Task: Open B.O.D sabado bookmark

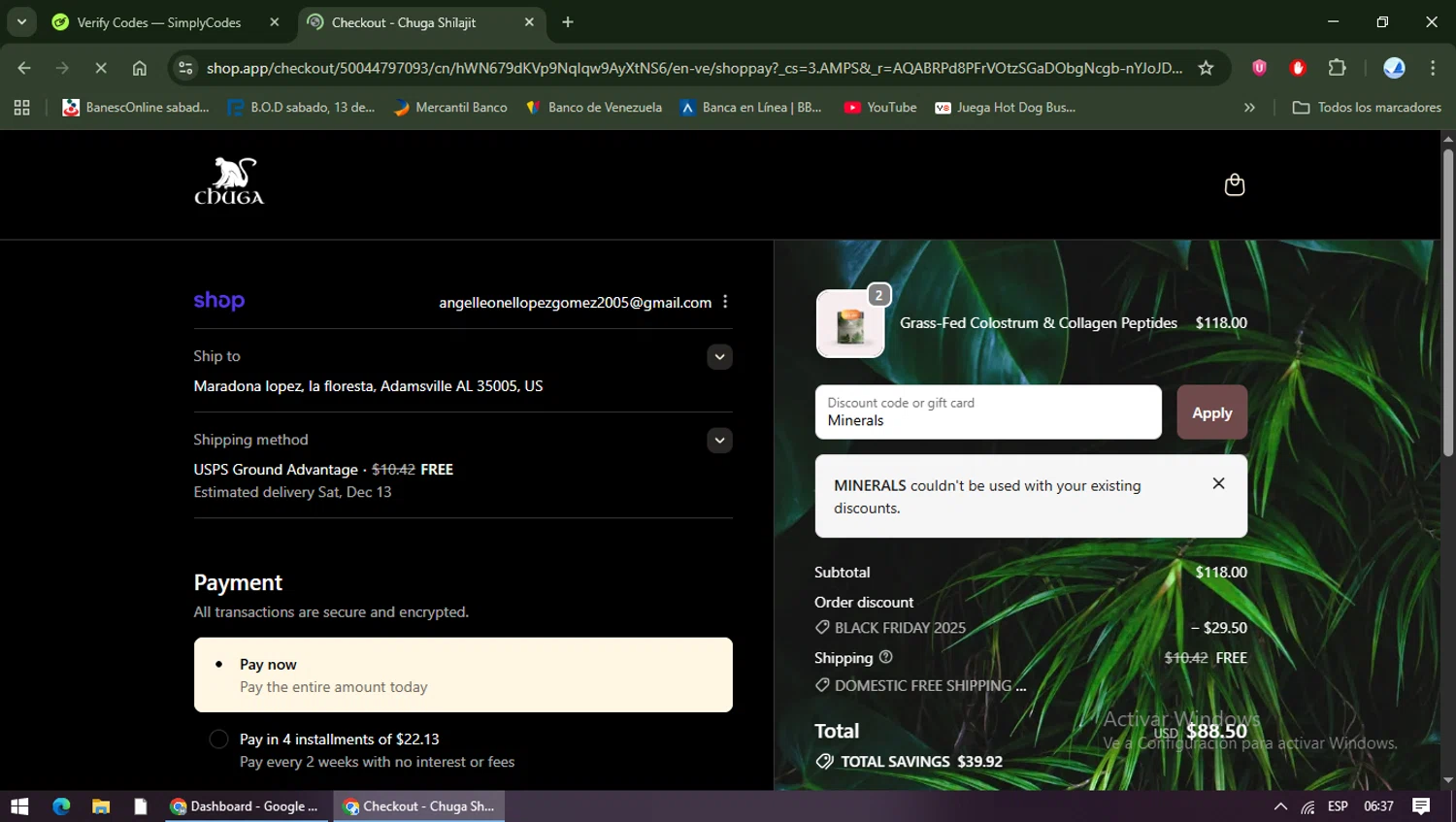Action: tap(301, 108)
